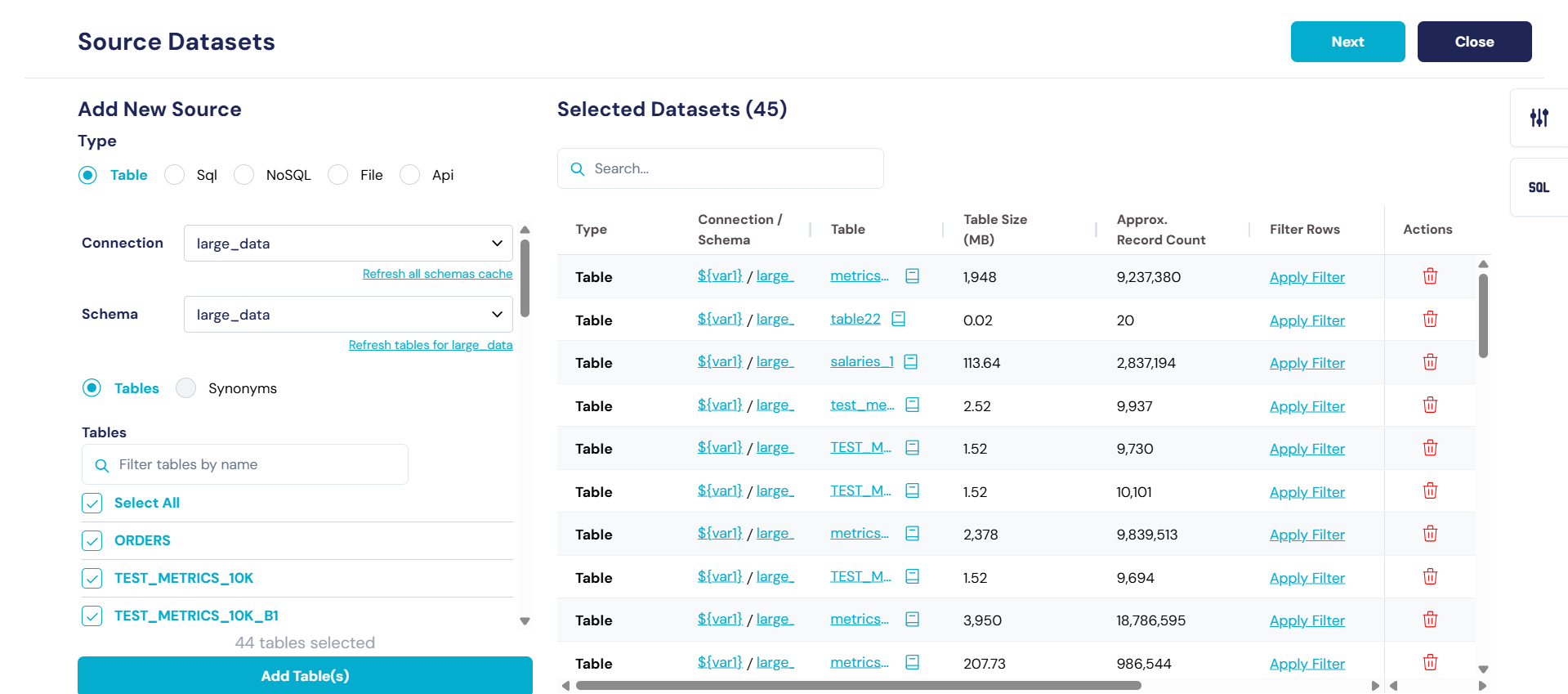Toggle the Select All checkbox
1568x694 pixels.
coord(92,504)
